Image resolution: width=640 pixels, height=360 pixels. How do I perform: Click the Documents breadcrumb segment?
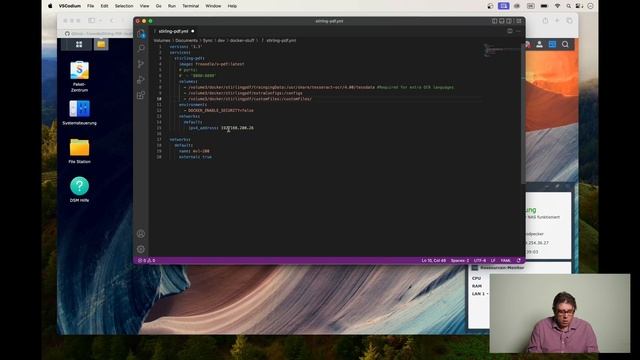(187, 40)
